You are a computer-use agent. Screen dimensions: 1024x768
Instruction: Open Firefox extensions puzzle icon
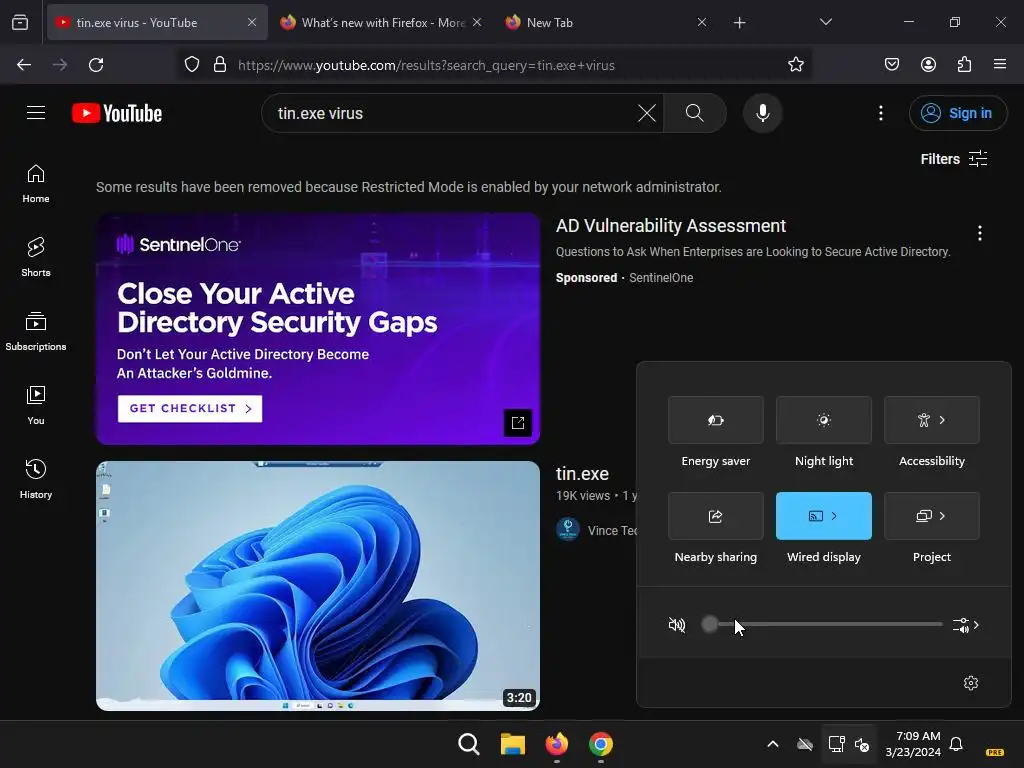coord(965,65)
